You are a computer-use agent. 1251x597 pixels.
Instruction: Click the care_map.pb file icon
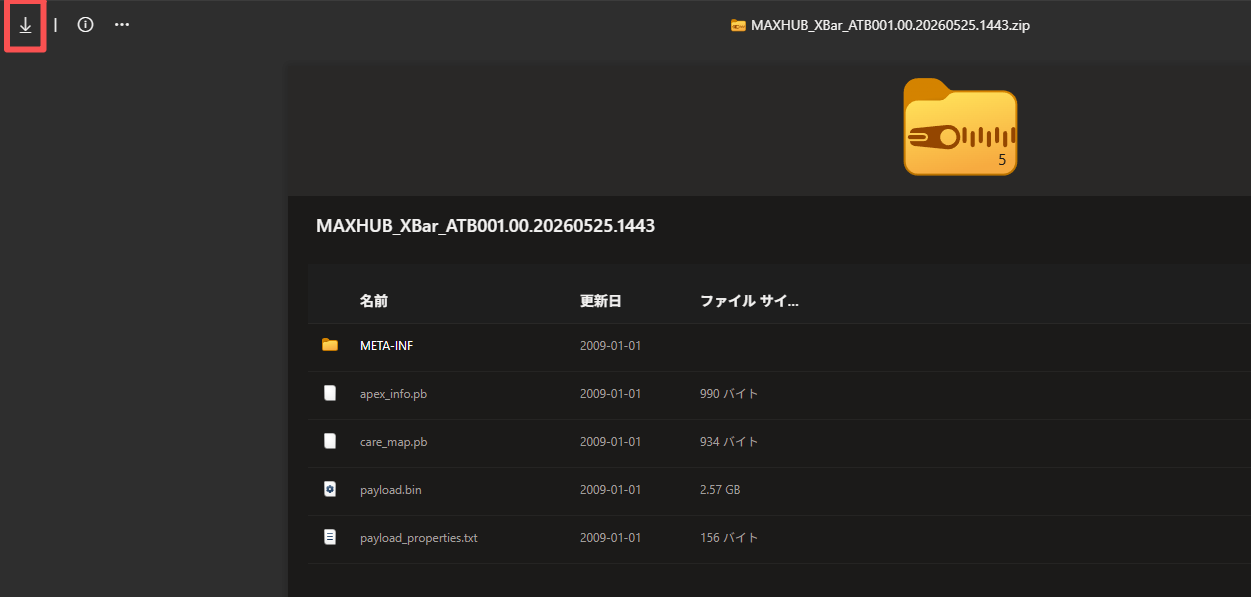[330, 441]
